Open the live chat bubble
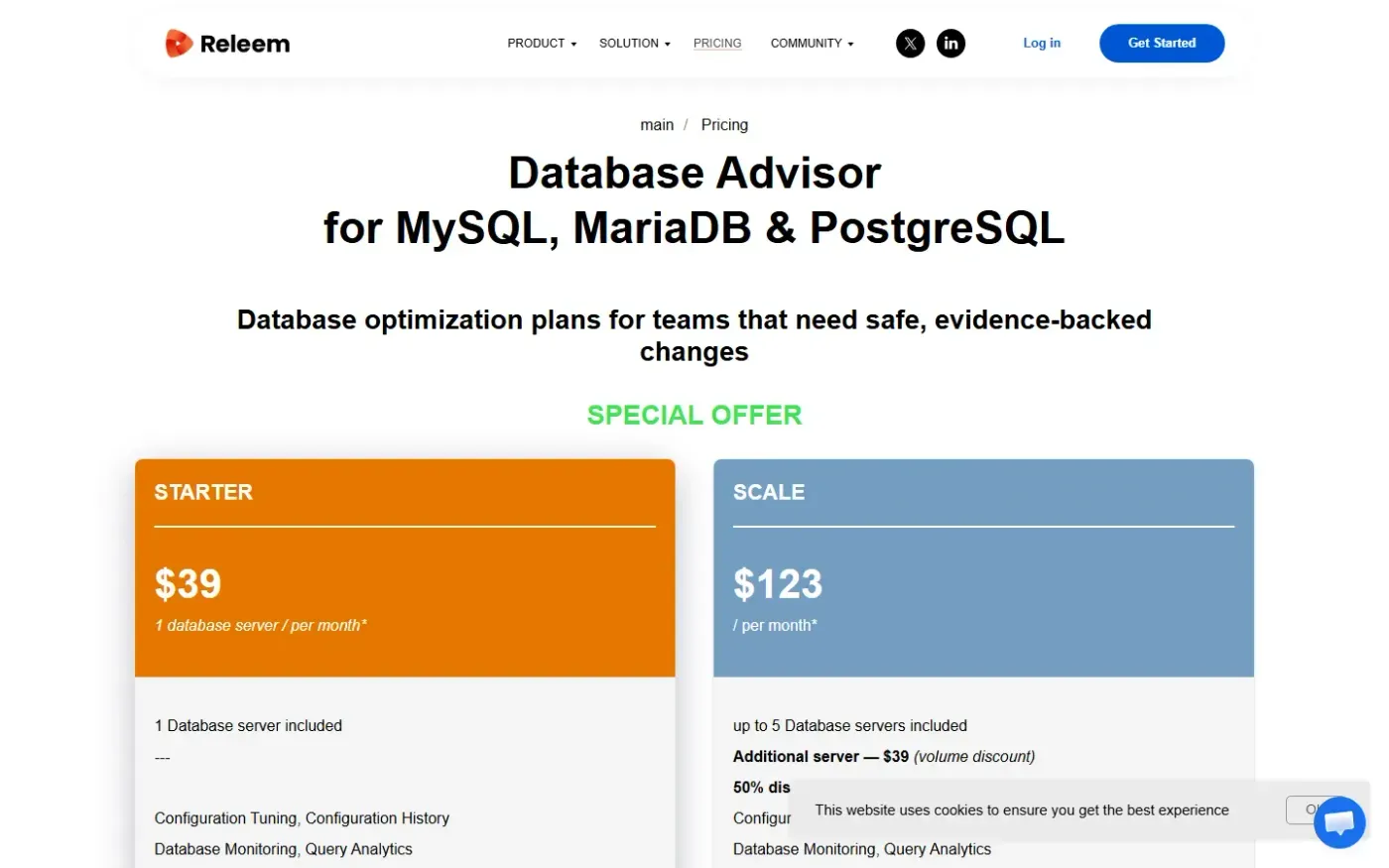 click(1339, 822)
